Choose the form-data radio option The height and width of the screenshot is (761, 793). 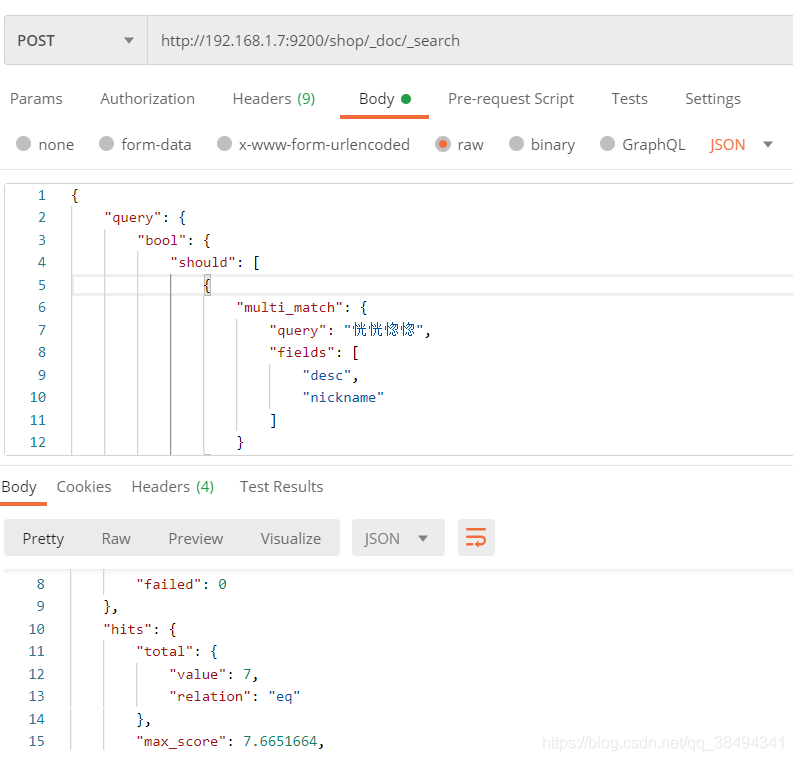point(107,144)
